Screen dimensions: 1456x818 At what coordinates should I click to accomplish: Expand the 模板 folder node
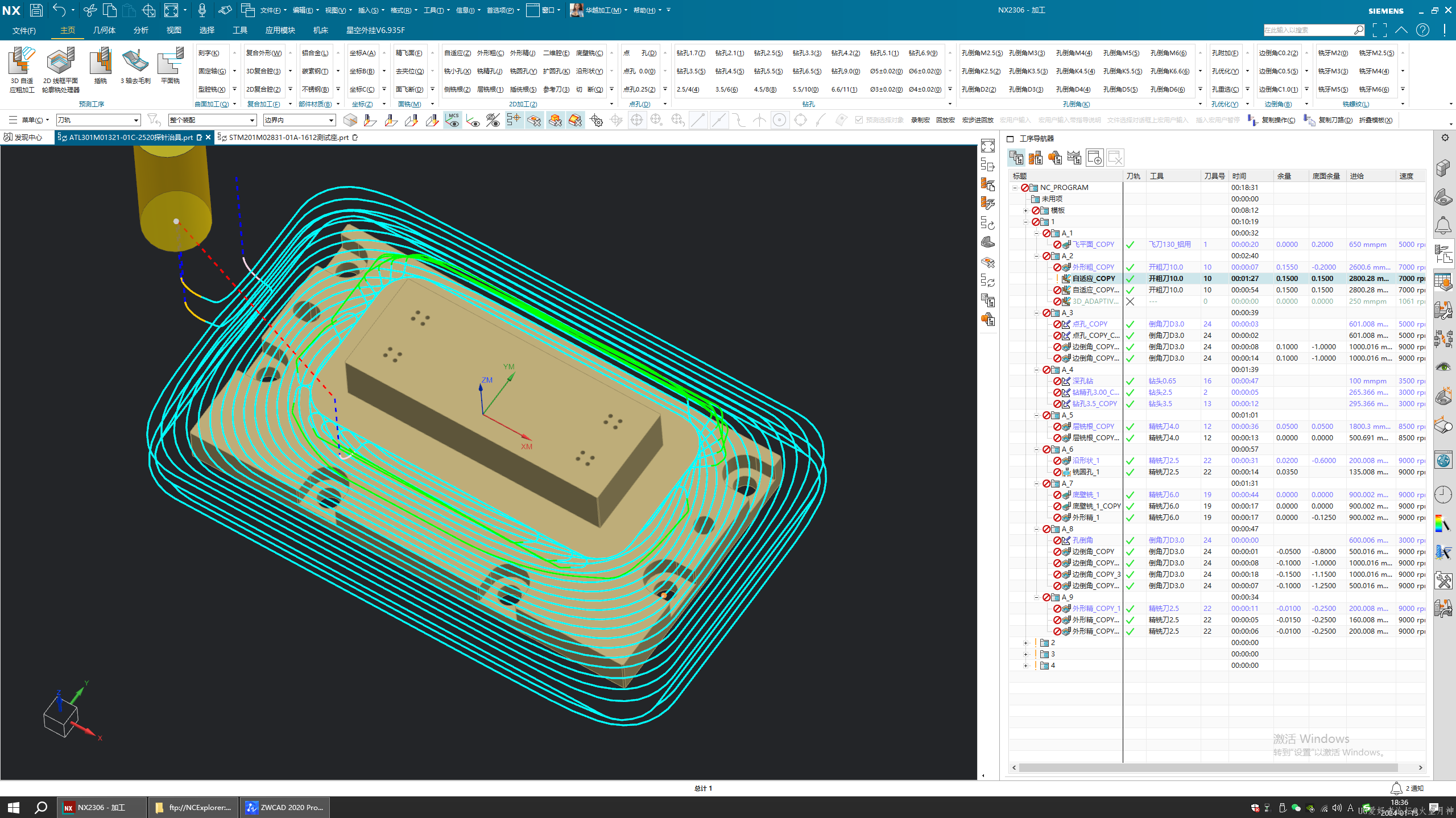coord(1025,210)
